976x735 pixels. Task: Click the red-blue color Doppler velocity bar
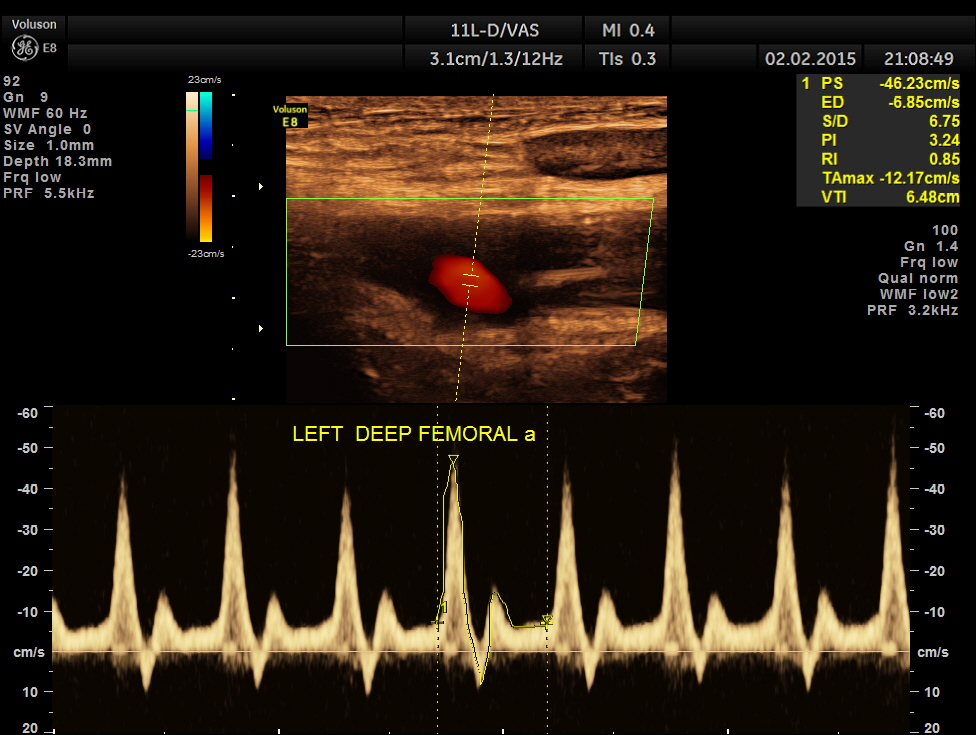(205, 166)
